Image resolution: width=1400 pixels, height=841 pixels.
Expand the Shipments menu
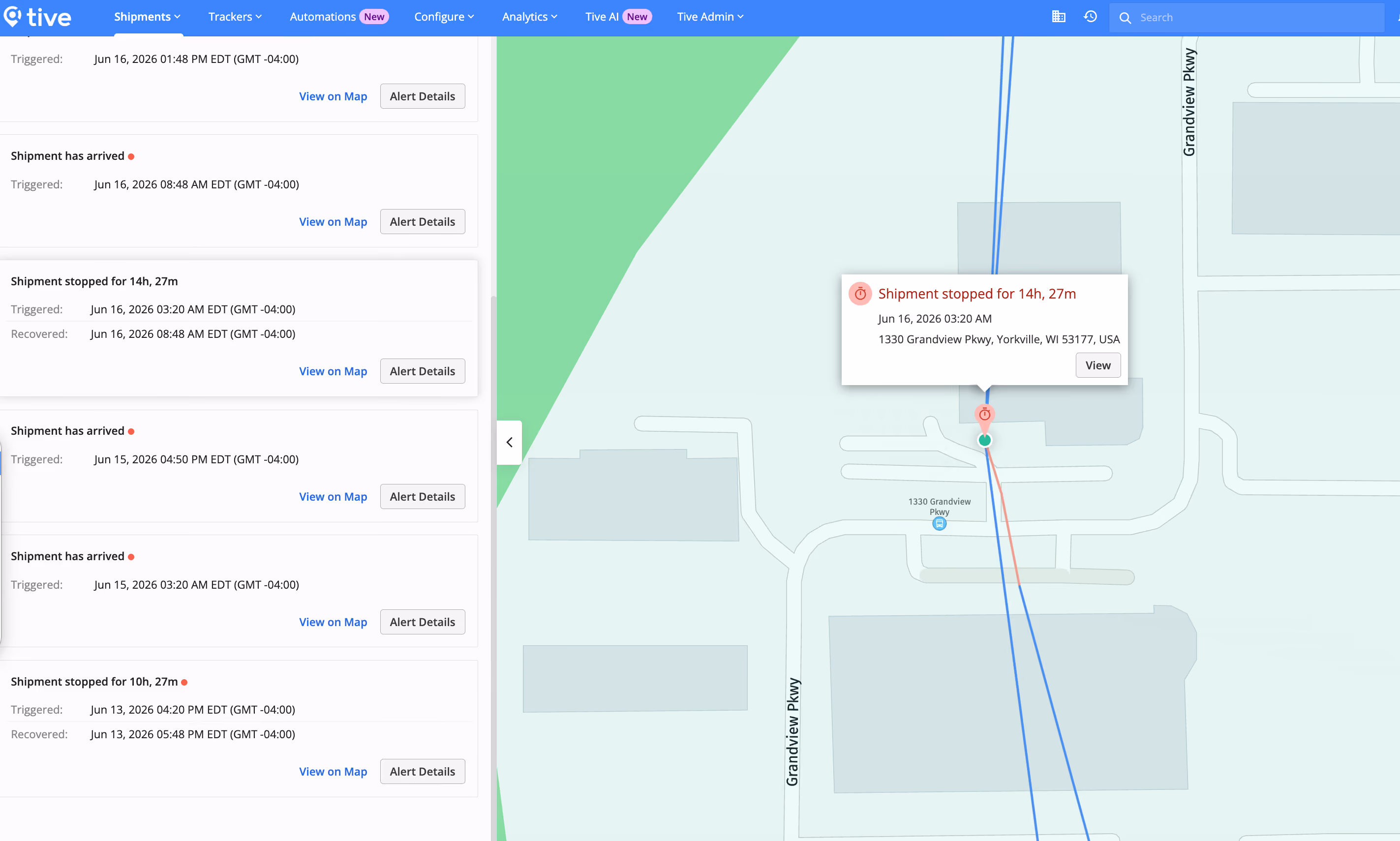click(x=148, y=17)
